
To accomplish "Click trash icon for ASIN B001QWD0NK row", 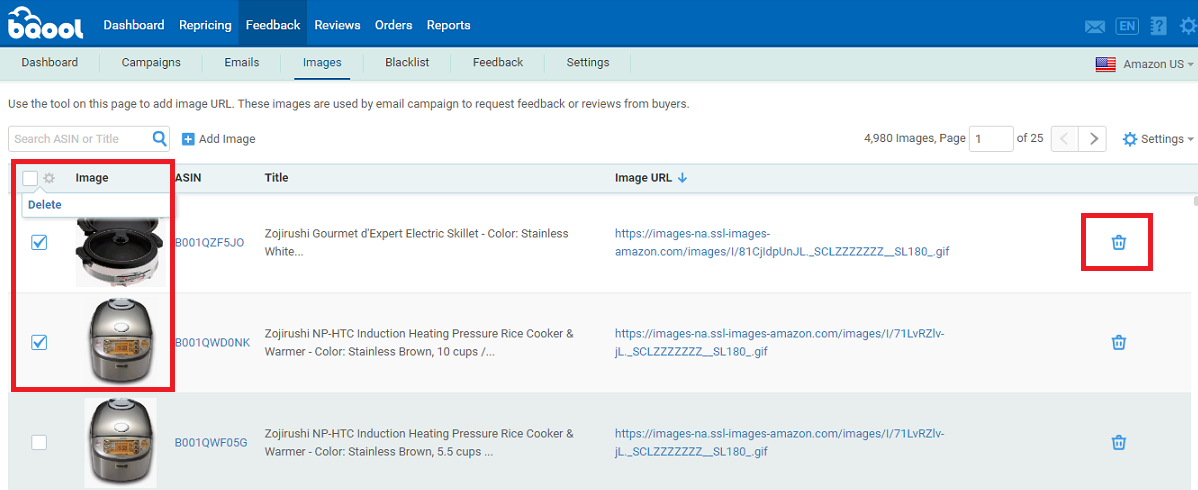I will tap(1119, 342).
